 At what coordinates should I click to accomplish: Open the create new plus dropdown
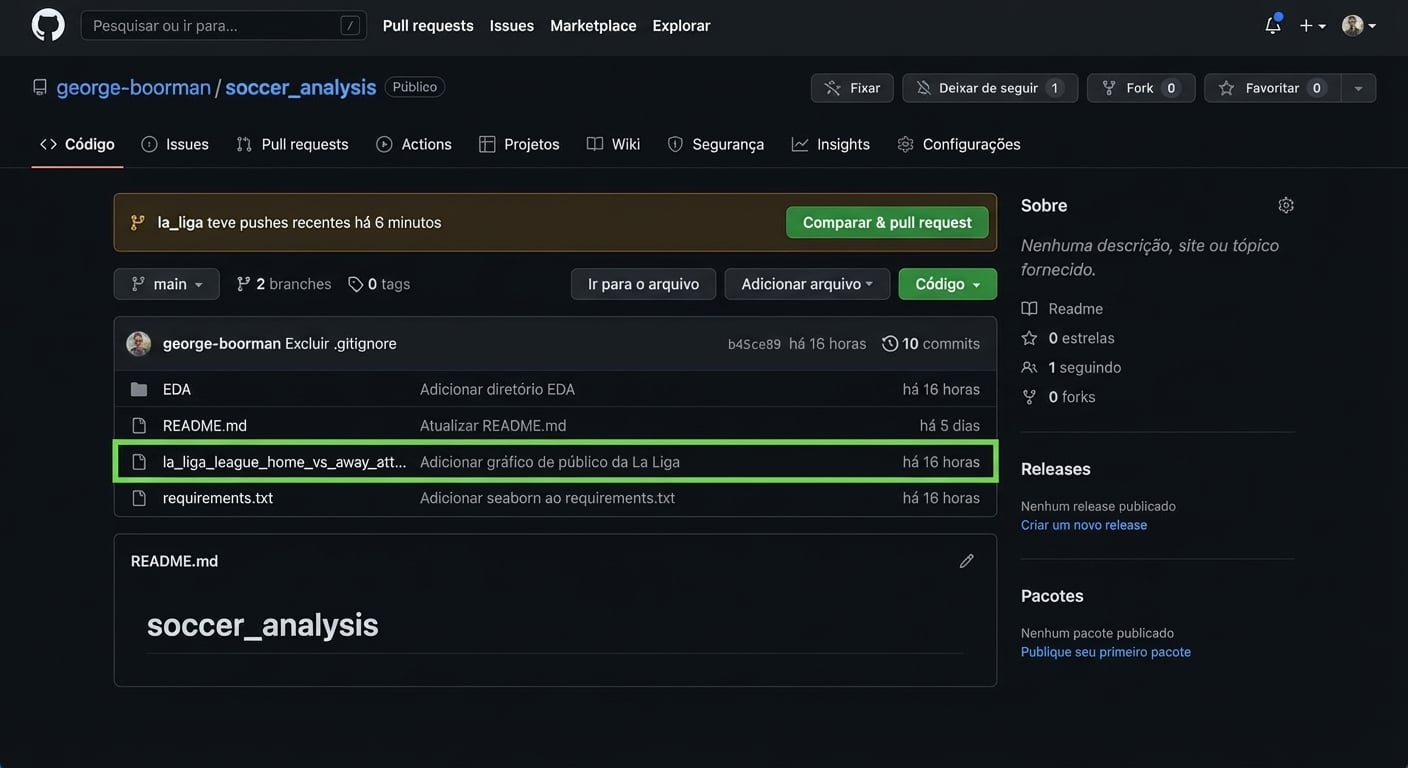click(1312, 25)
